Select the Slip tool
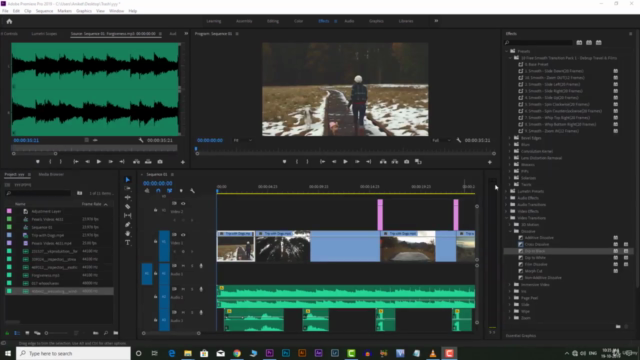640x360 pixels. pyautogui.click(x=128, y=216)
